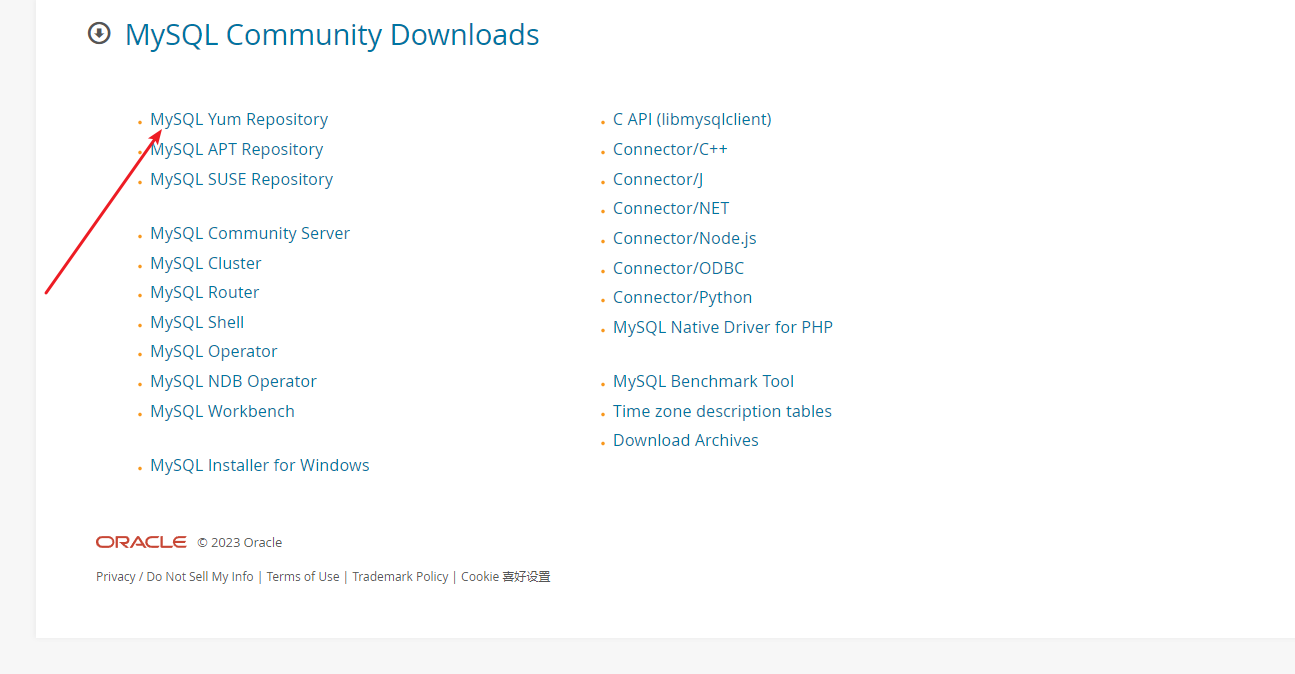Open MySQL SUSE Repository link
Screen dimensions: 1295x674
[241, 179]
